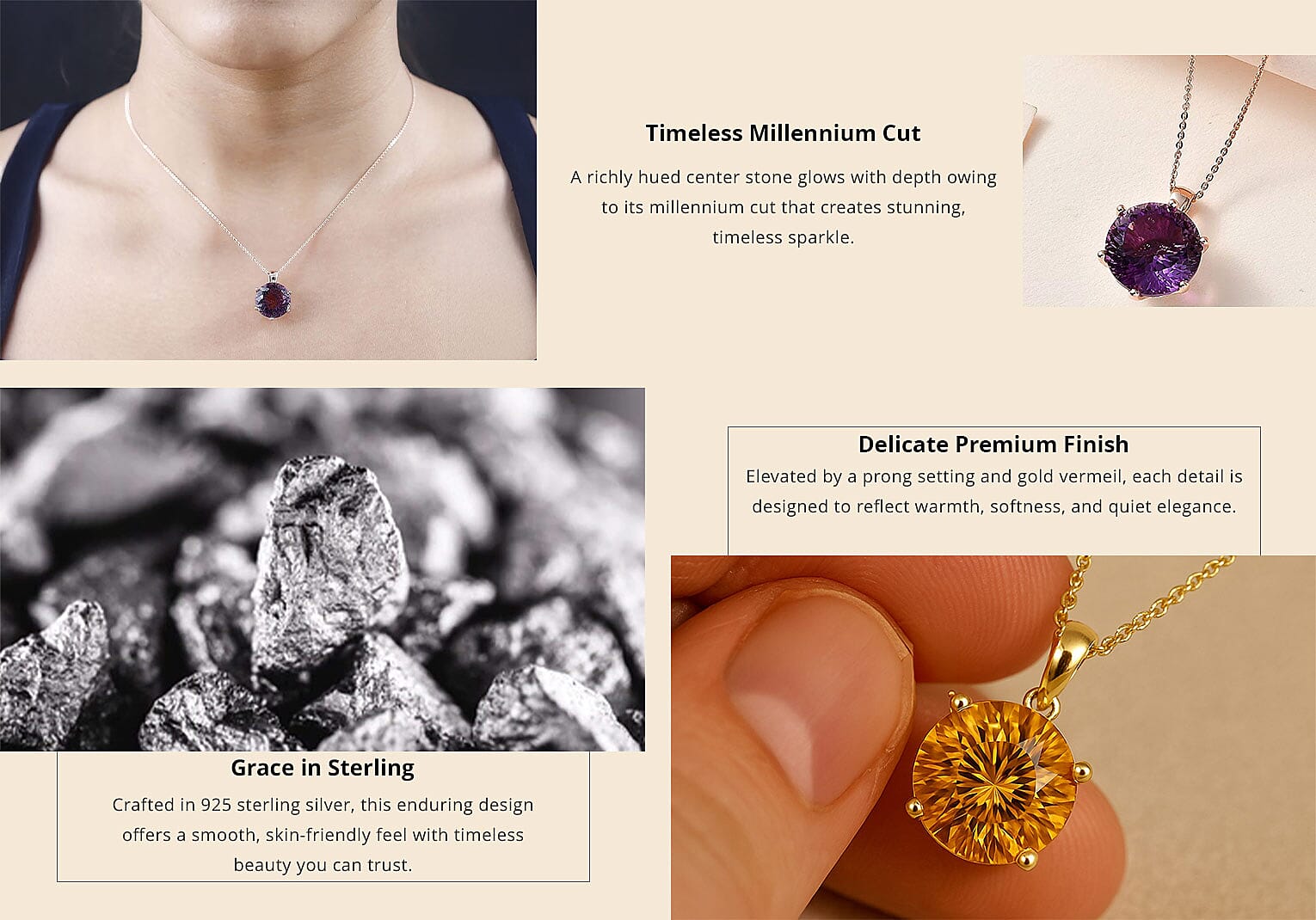Click the 925 sterling silver description paragraph
1316x920 pixels.
click(323, 835)
